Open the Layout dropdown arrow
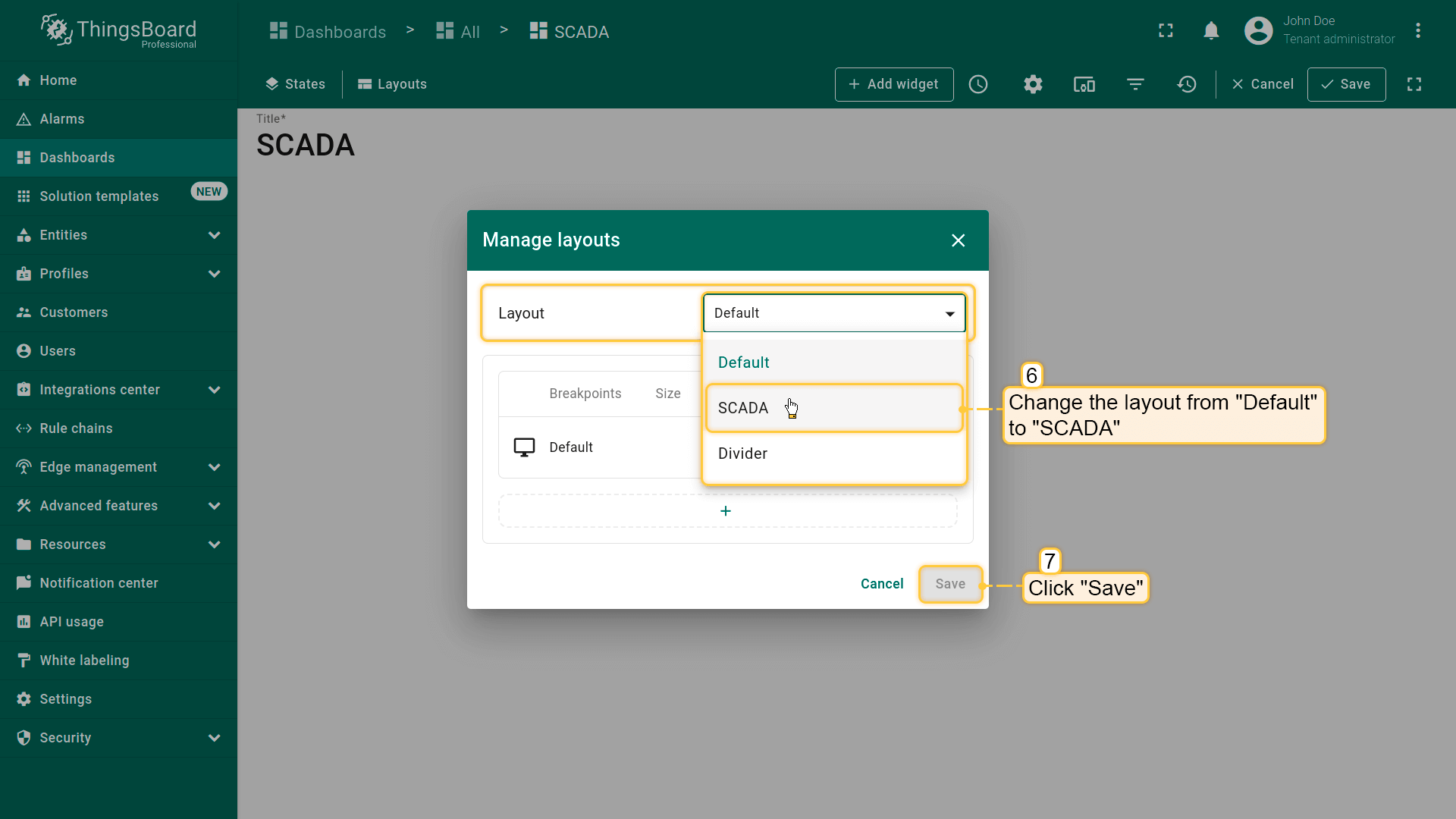 coord(949,314)
